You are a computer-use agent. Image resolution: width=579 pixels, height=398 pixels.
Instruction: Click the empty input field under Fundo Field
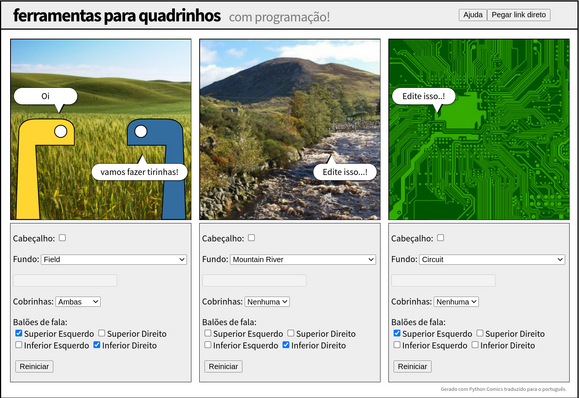click(65, 281)
